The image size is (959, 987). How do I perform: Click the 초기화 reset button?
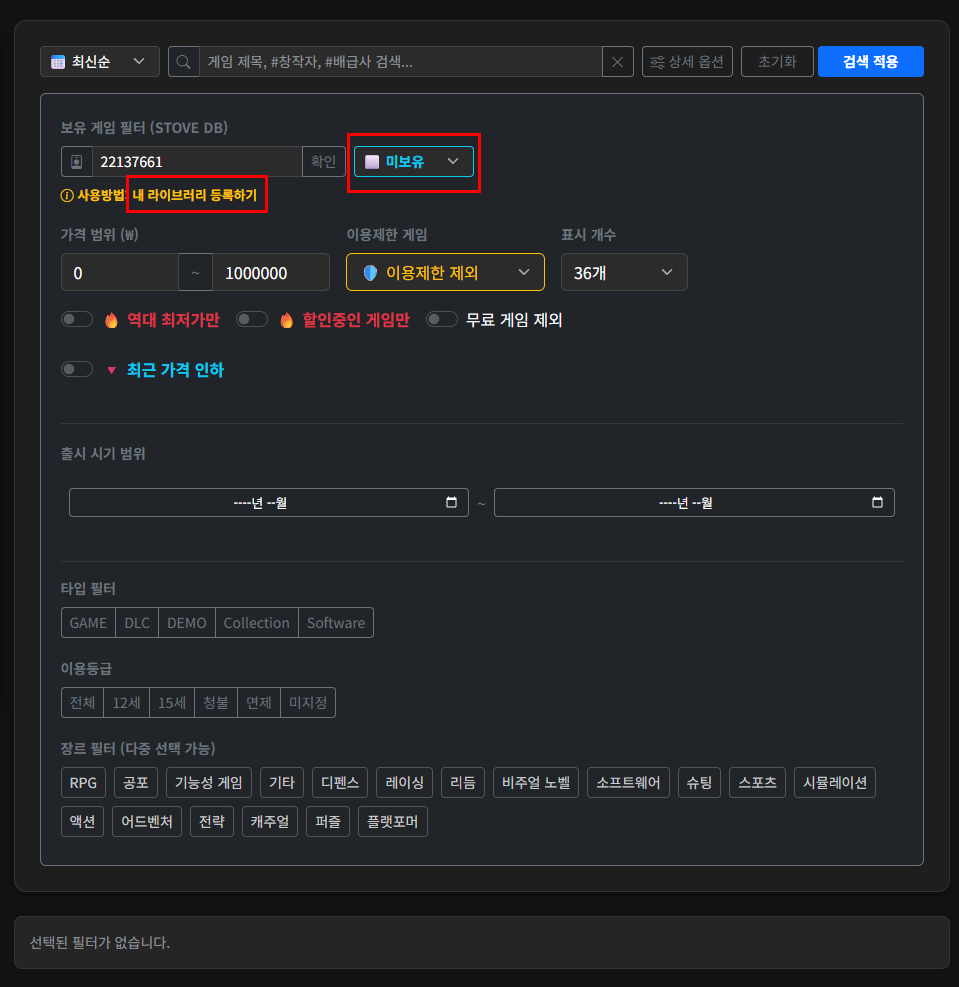coord(777,62)
